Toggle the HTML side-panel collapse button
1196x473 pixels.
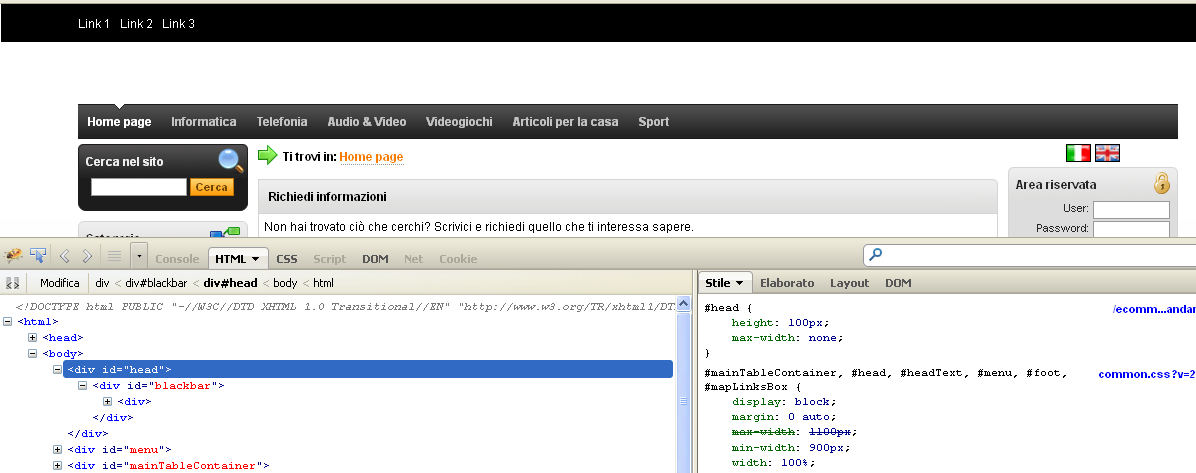pos(13,283)
